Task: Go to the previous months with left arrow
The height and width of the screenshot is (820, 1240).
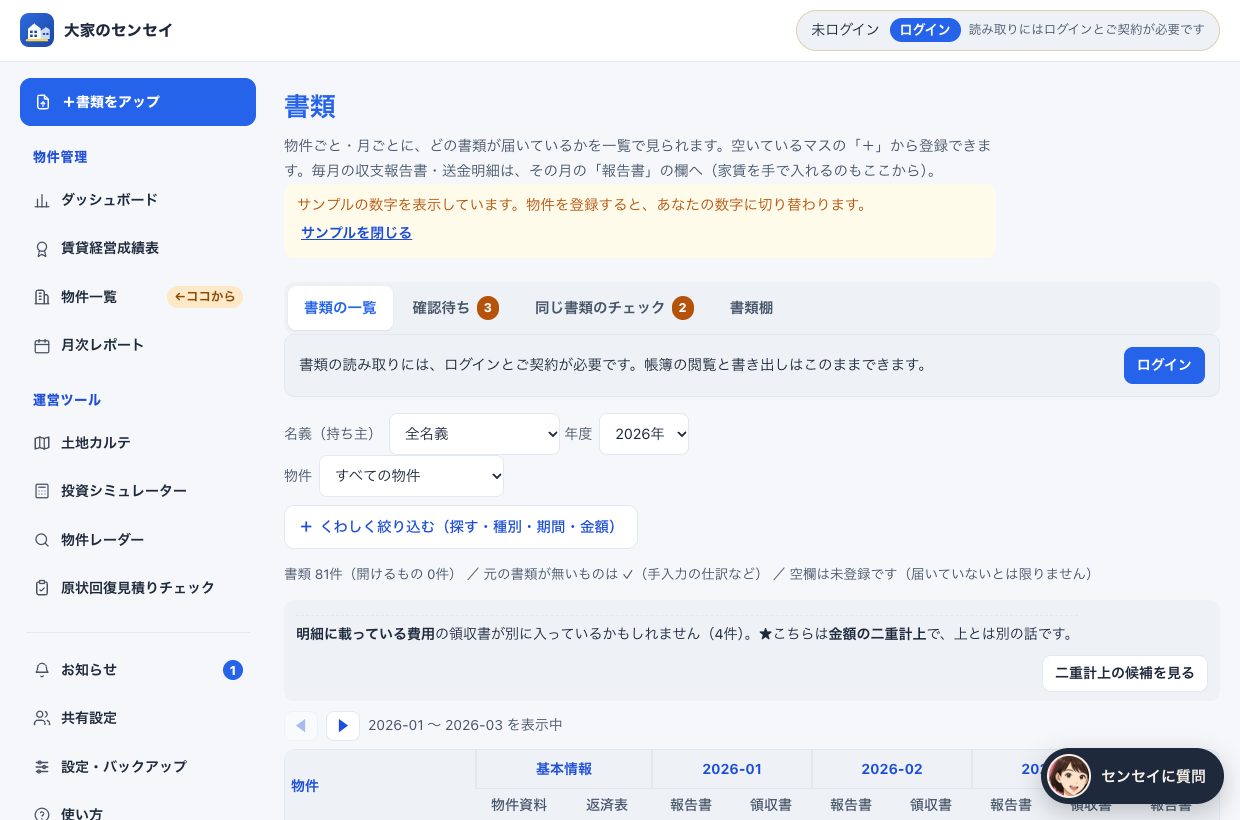Action: pyautogui.click(x=301, y=726)
